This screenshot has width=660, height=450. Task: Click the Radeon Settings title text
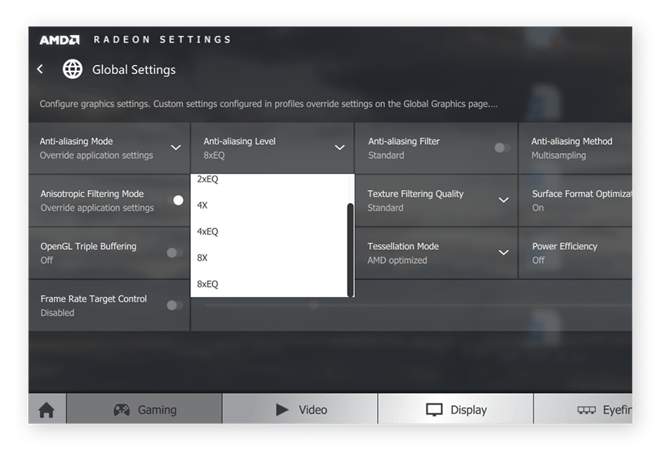pos(162,40)
